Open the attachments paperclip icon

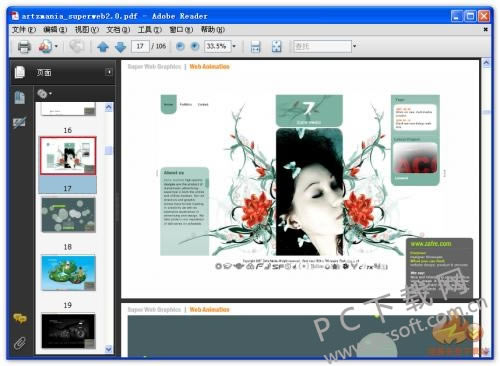[20, 343]
